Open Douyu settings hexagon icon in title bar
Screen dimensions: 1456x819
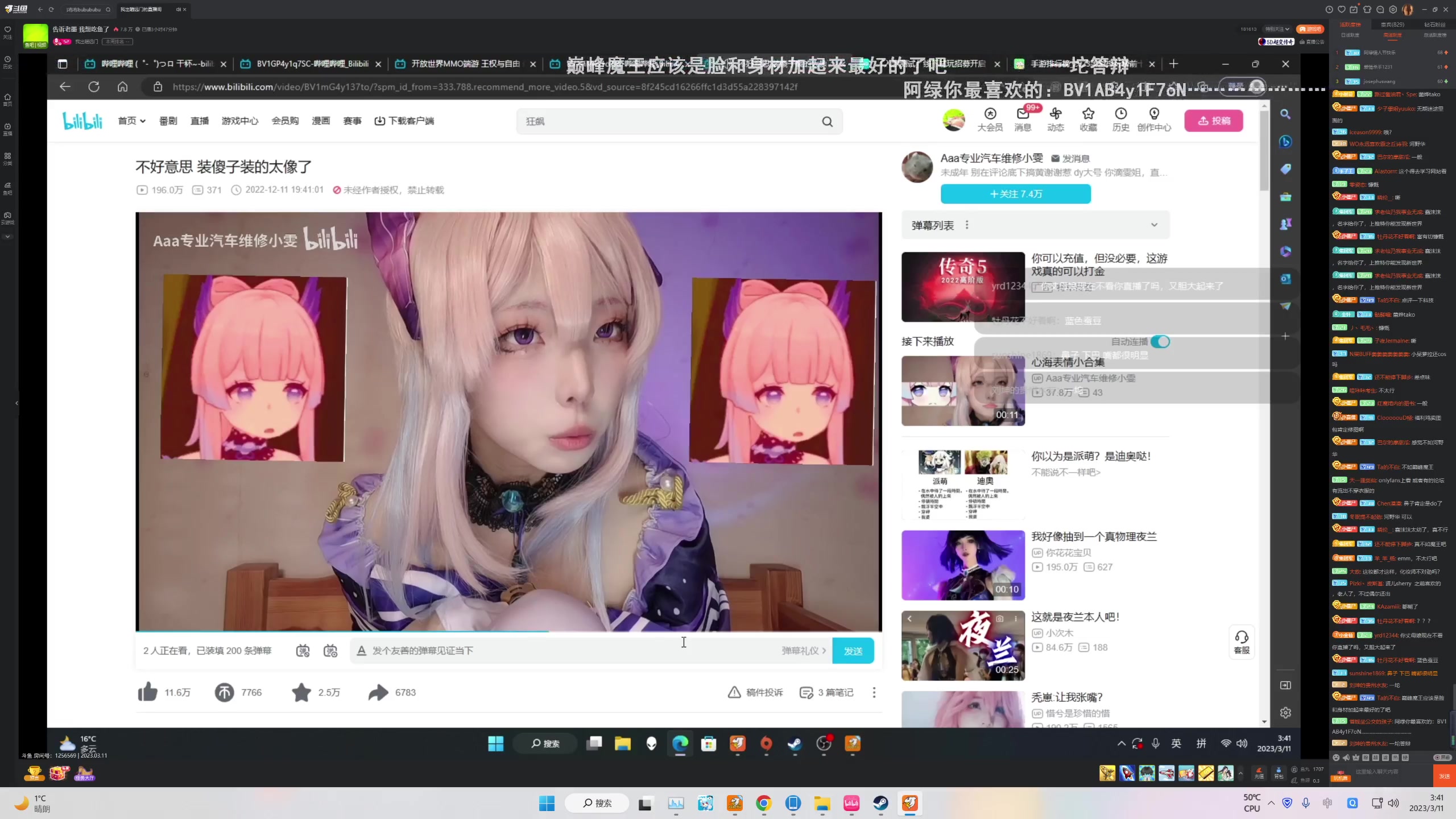coord(1393,9)
